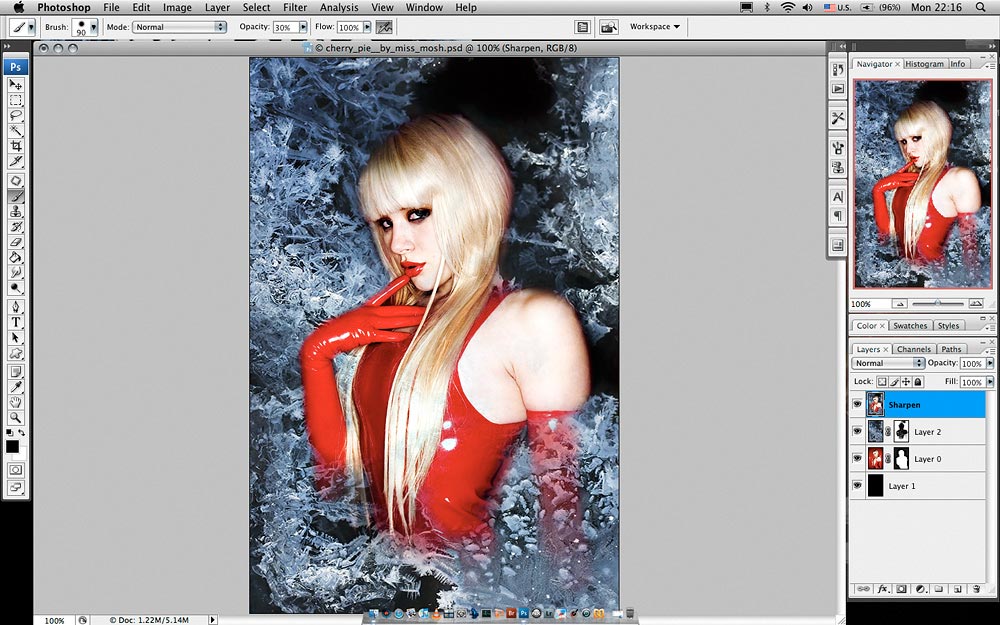Select the Clone Stamp tool
This screenshot has width=1000, height=625.
[x=15, y=211]
